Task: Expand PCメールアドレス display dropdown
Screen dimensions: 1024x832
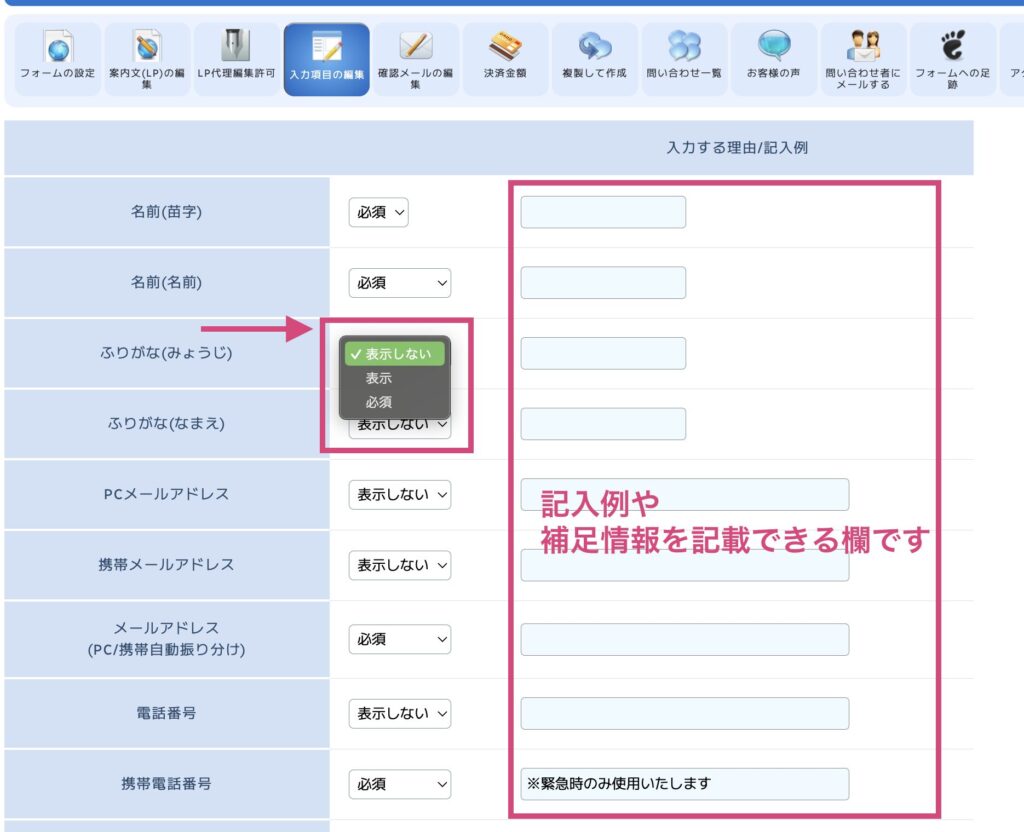Action: click(399, 494)
